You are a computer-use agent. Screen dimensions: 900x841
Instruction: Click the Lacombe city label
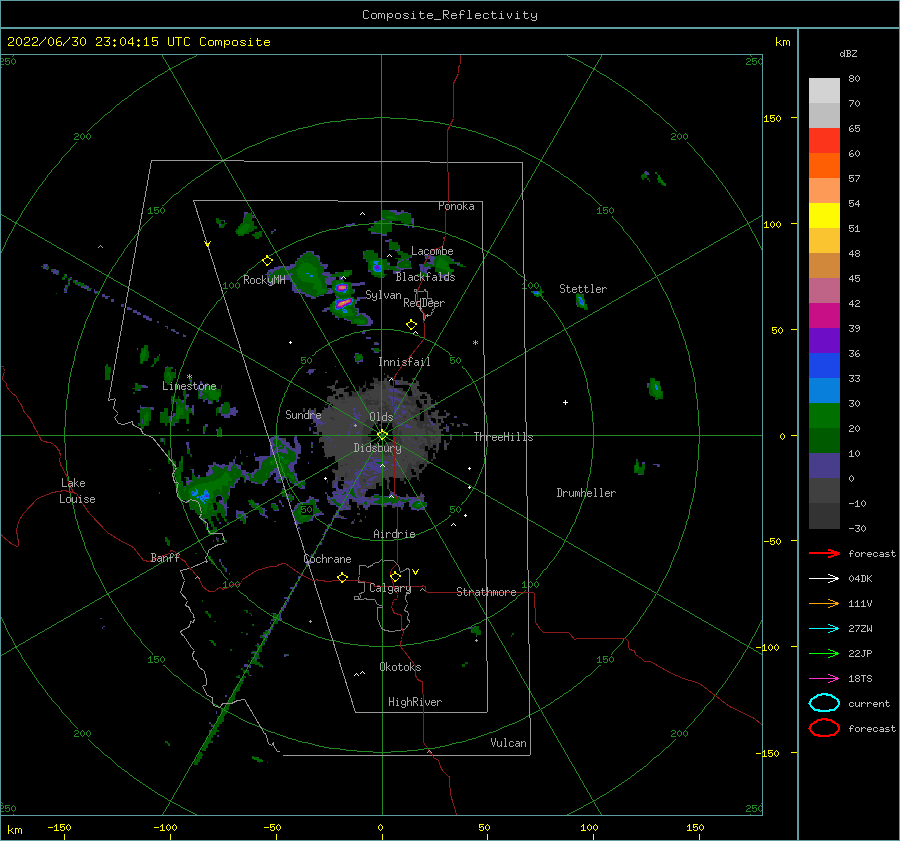(x=432, y=251)
